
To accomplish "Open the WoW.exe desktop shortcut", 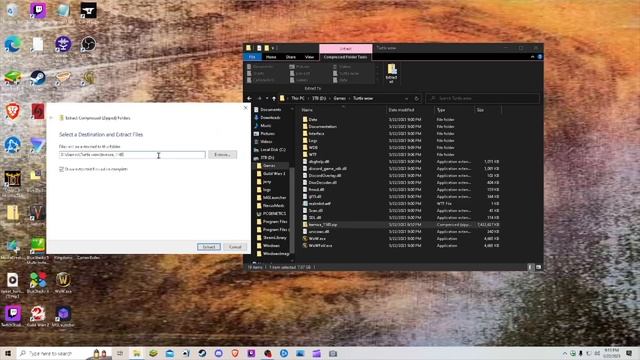I will (63, 282).
